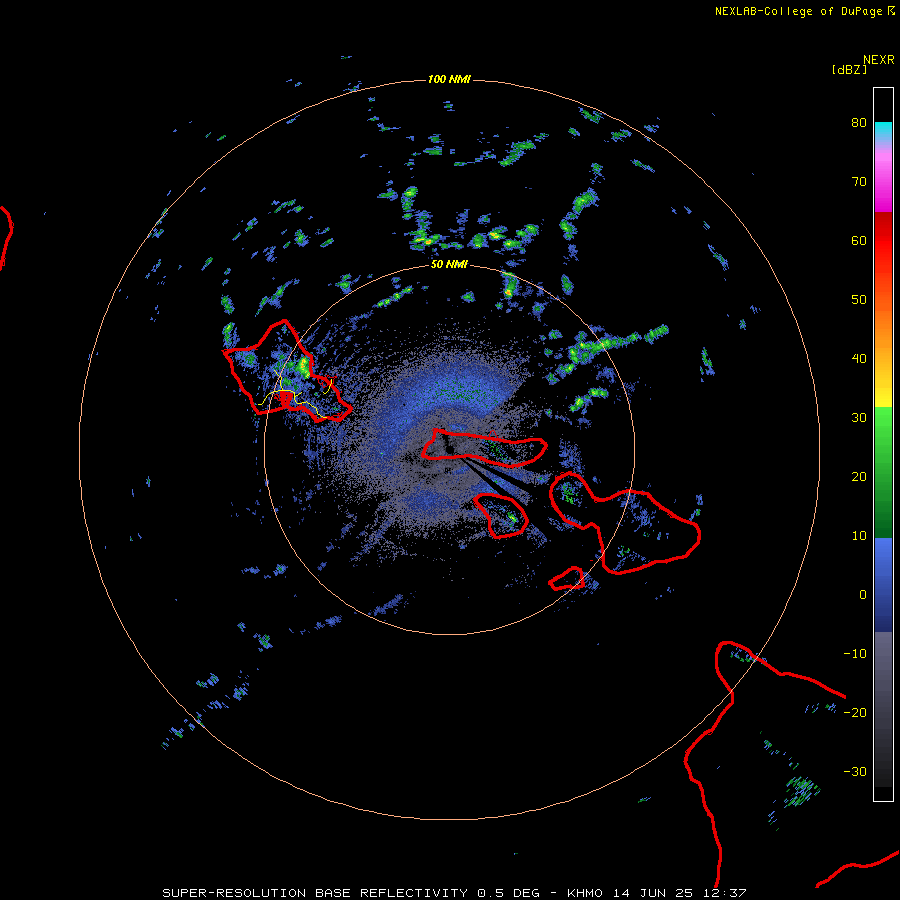This screenshot has height=900, width=900.
Task: Click the 0 value on the dBZ scale
Action: tap(863, 595)
